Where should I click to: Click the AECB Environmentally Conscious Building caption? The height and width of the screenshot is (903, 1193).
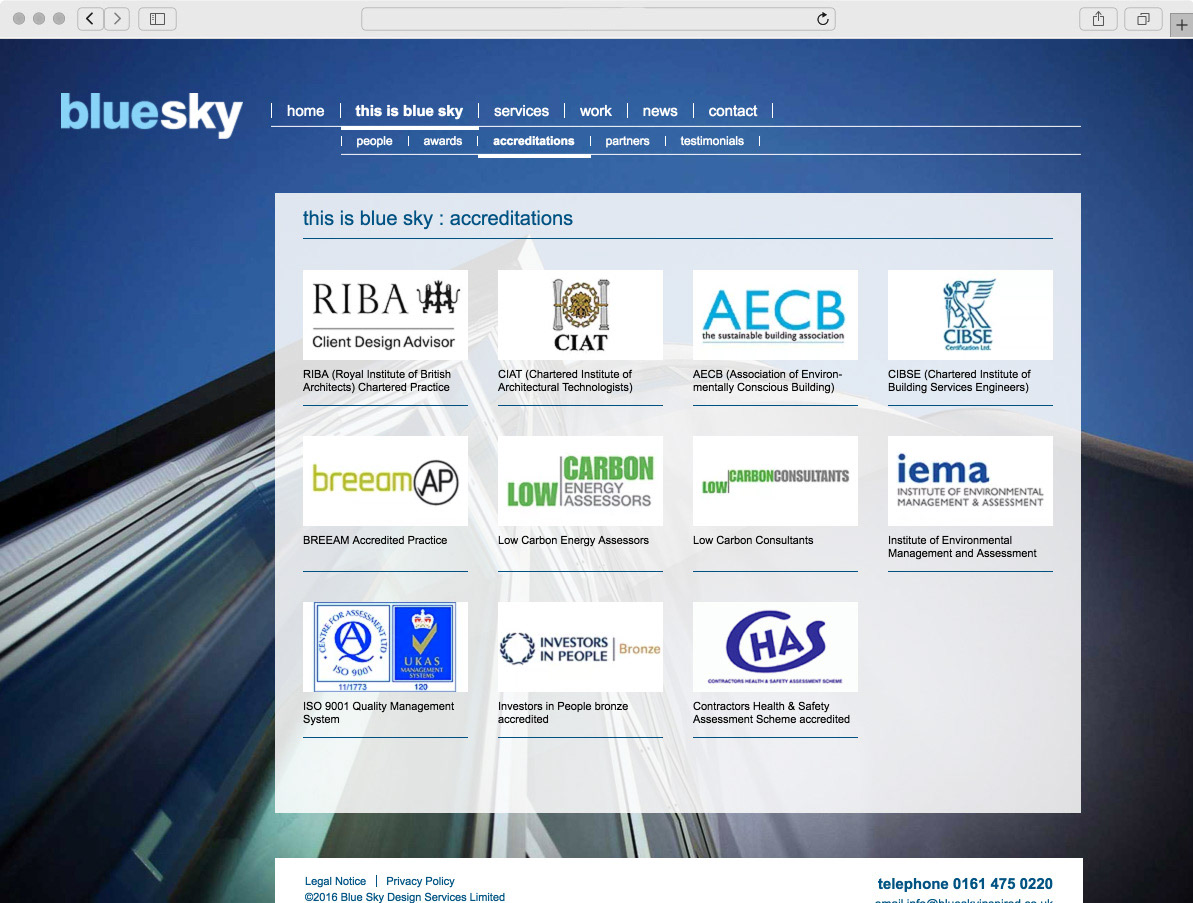click(768, 380)
